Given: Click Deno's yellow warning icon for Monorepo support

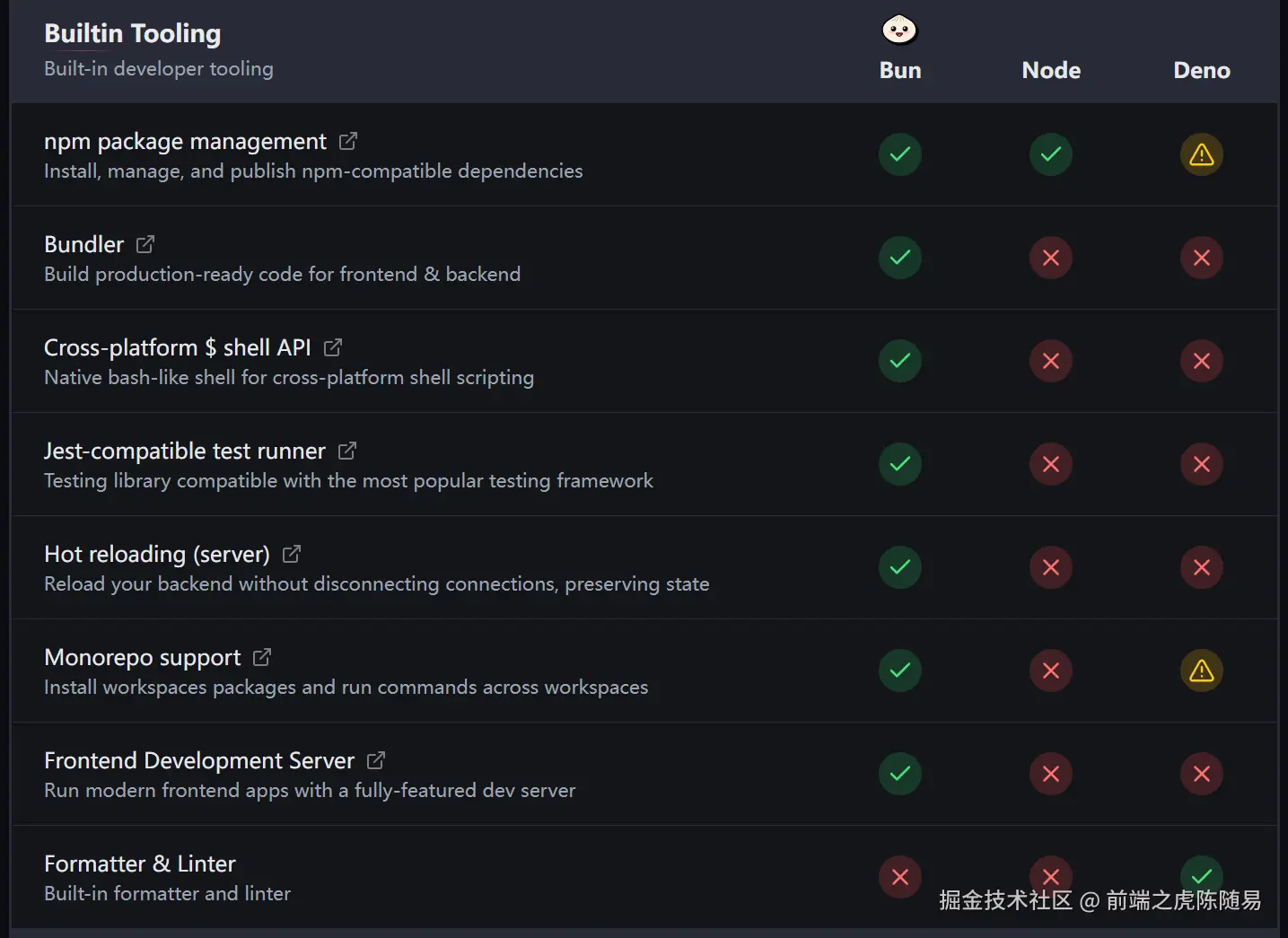Looking at the screenshot, I should tap(1202, 671).
